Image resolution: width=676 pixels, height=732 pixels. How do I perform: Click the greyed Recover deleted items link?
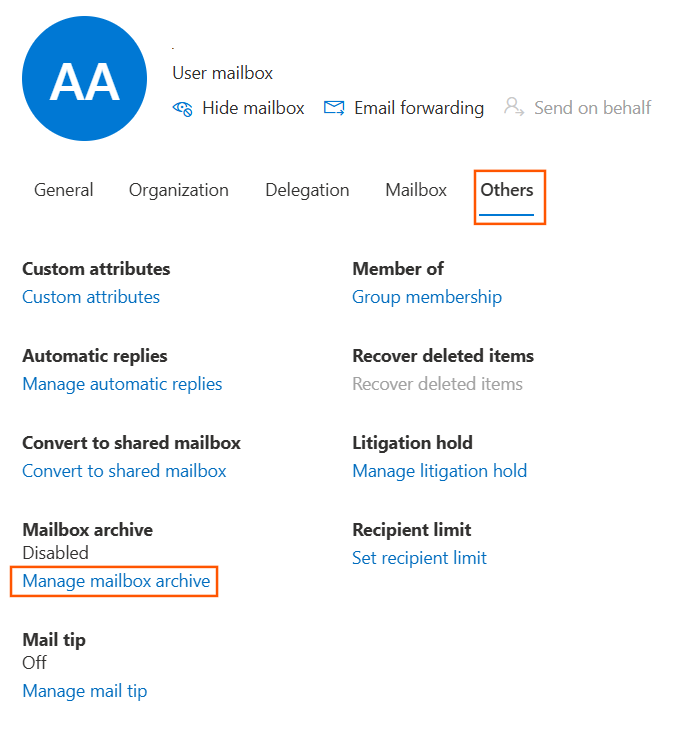437,384
